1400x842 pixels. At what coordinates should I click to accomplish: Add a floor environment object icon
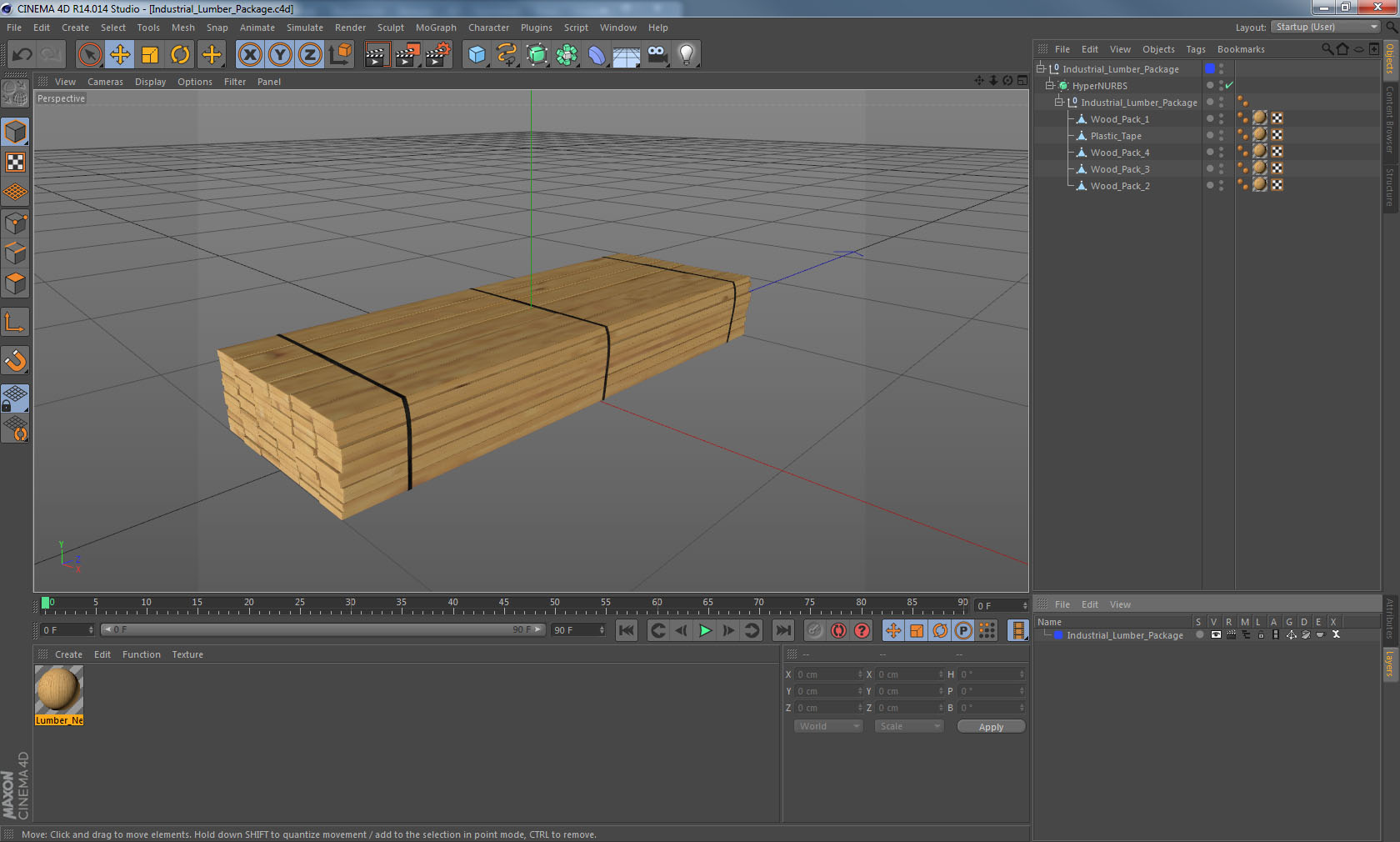point(627,55)
